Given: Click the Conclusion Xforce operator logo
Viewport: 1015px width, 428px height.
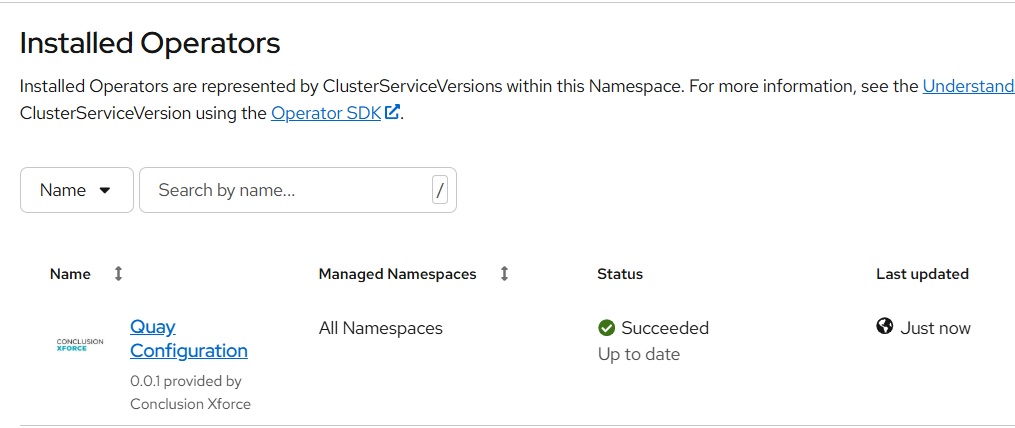Looking at the screenshot, I should (80, 345).
